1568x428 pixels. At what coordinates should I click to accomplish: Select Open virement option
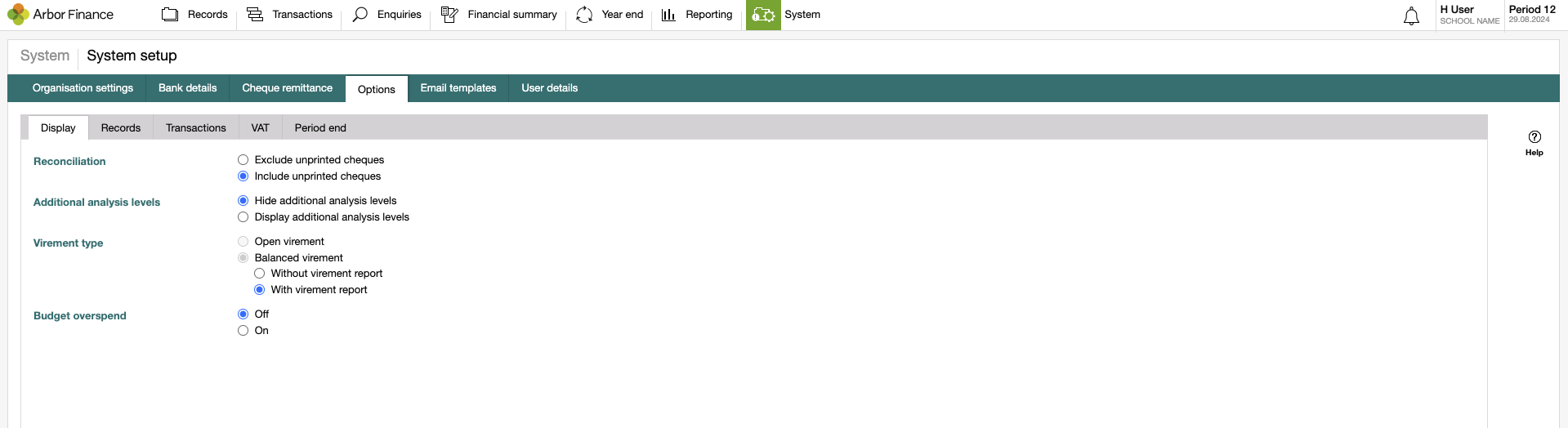243,242
